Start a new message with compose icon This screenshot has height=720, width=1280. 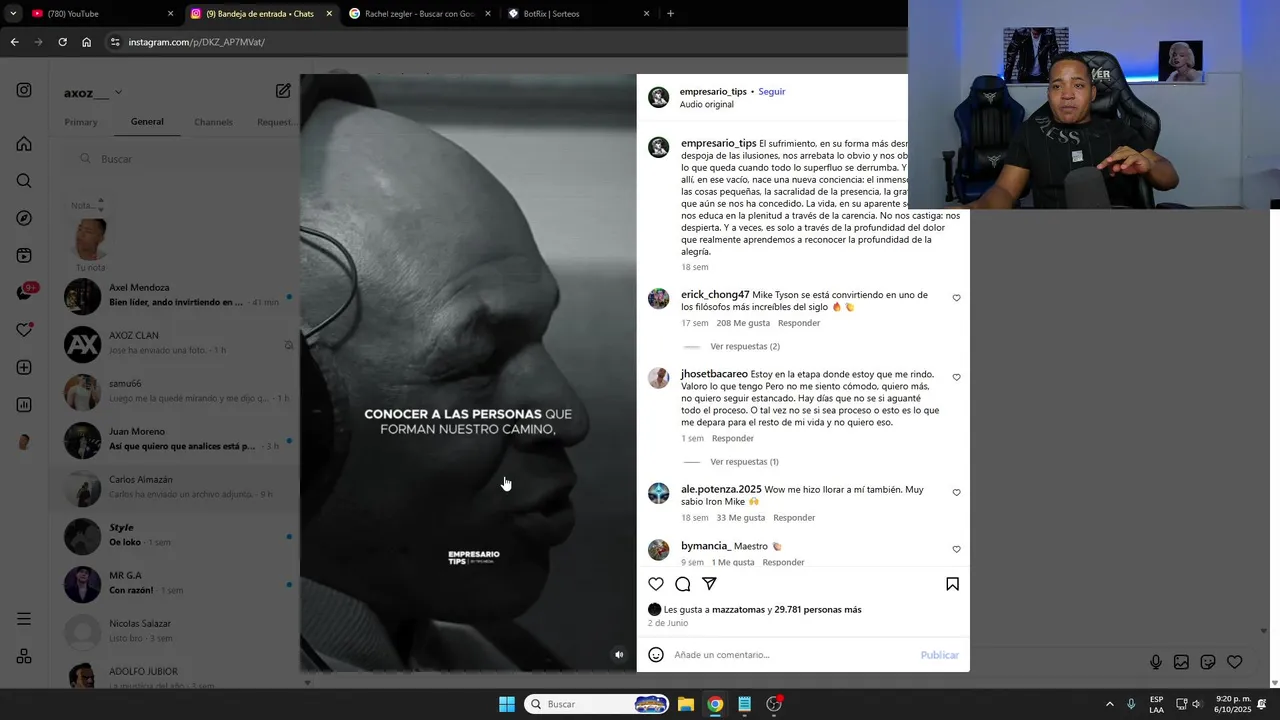(283, 91)
